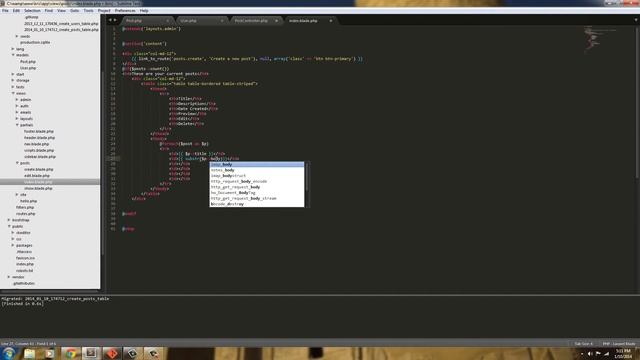Expand the admin folder under views
Viewport: 640px width, 360px height.
pos(17,100)
